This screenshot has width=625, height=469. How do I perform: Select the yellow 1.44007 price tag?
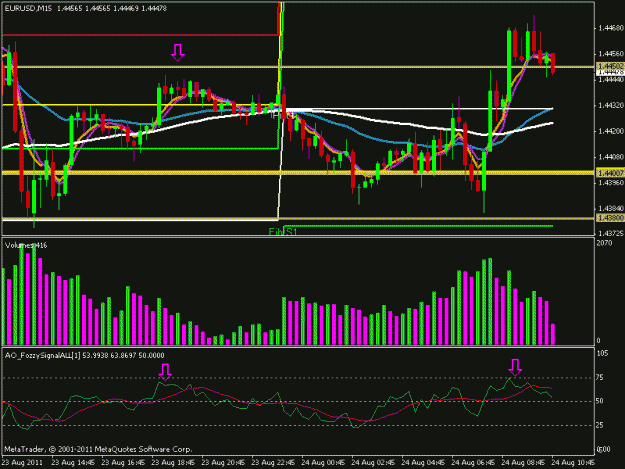tap(610, 173)
